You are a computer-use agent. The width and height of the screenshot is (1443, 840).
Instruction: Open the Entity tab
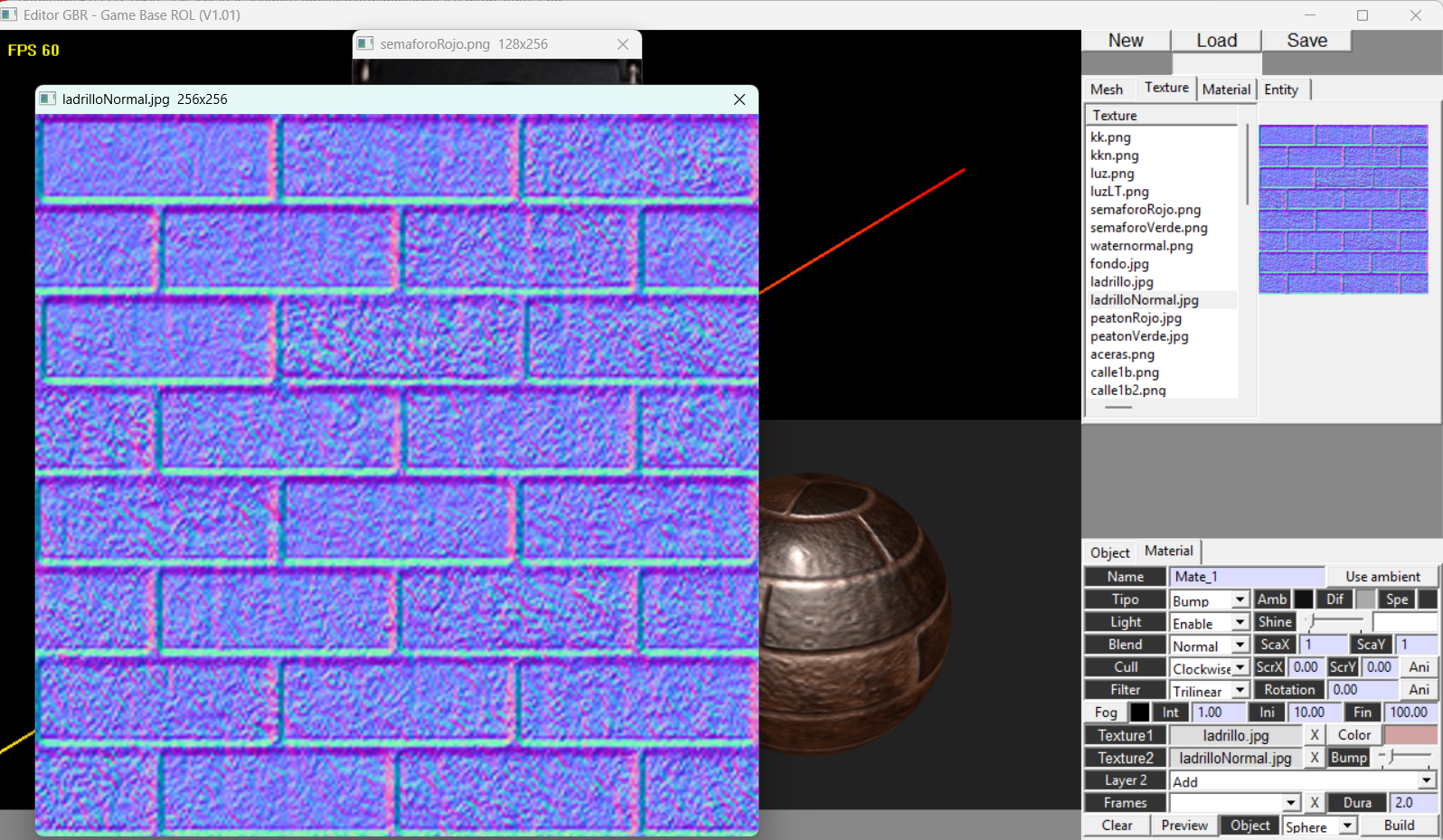(x=1280, y=90)
